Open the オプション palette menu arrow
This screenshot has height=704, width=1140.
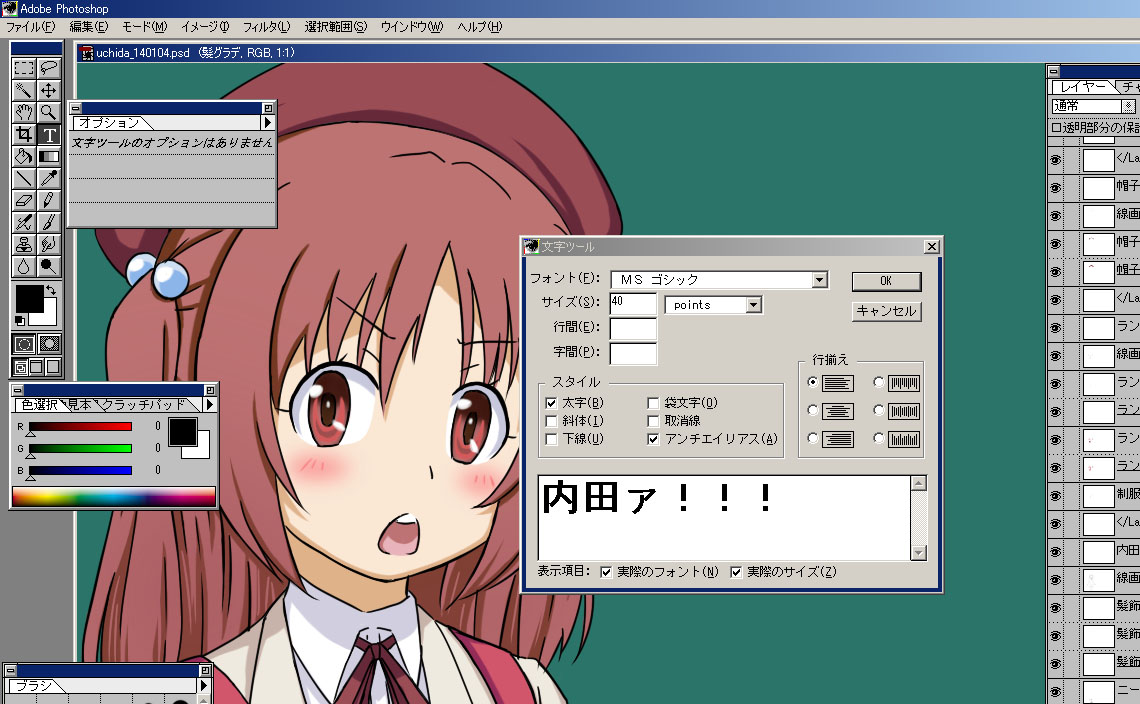coord(268,123)
